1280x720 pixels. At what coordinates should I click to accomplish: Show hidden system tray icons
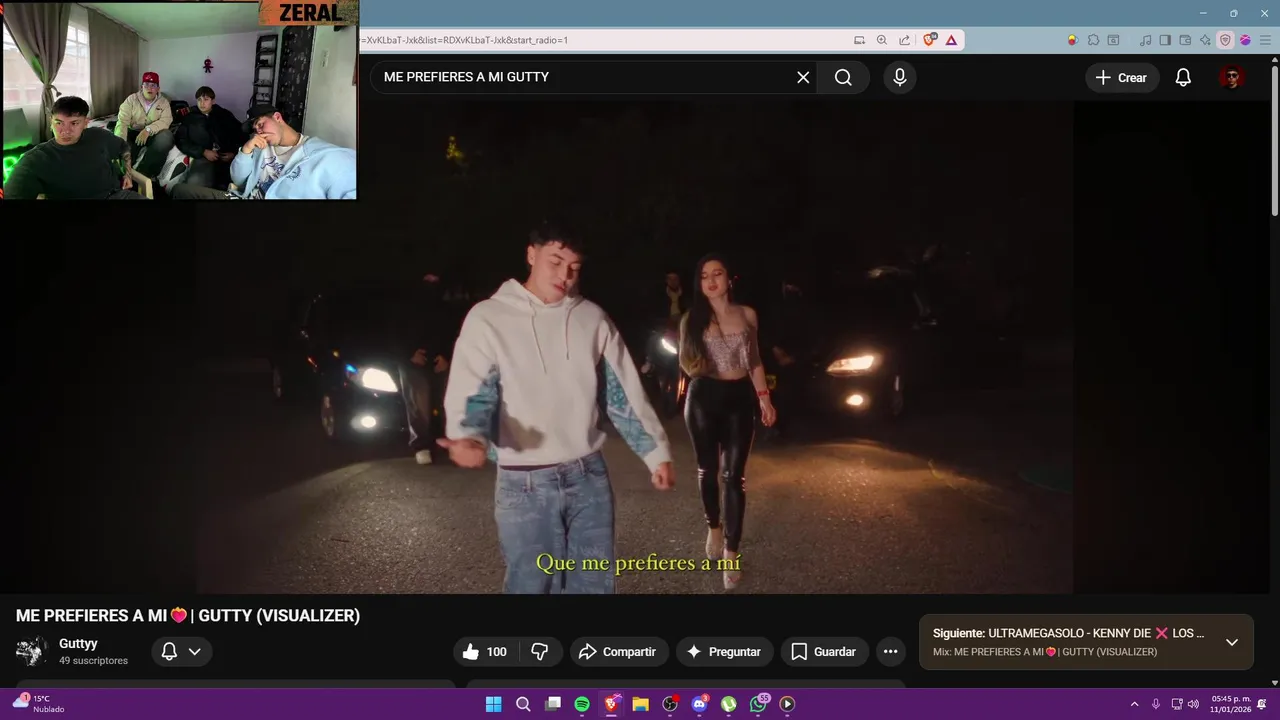tap(1134, 704)
